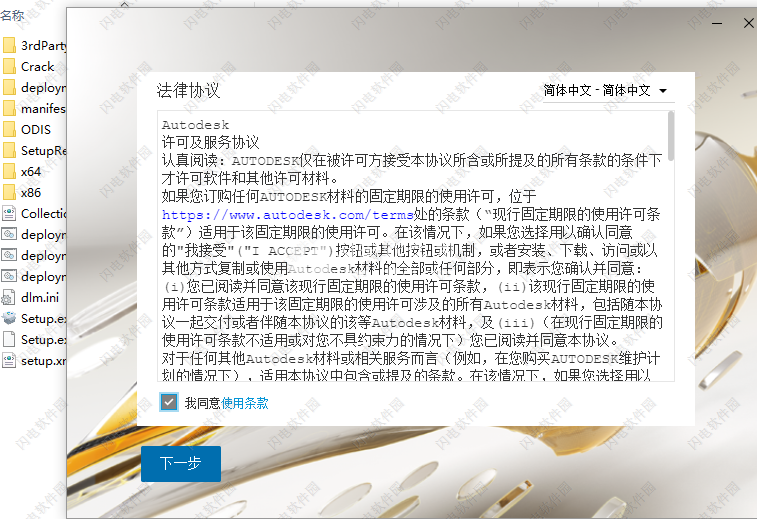The height and width of the screenshot is (519, 757).
Task: Select the x64 folder icon
Action: coord(9,171)
